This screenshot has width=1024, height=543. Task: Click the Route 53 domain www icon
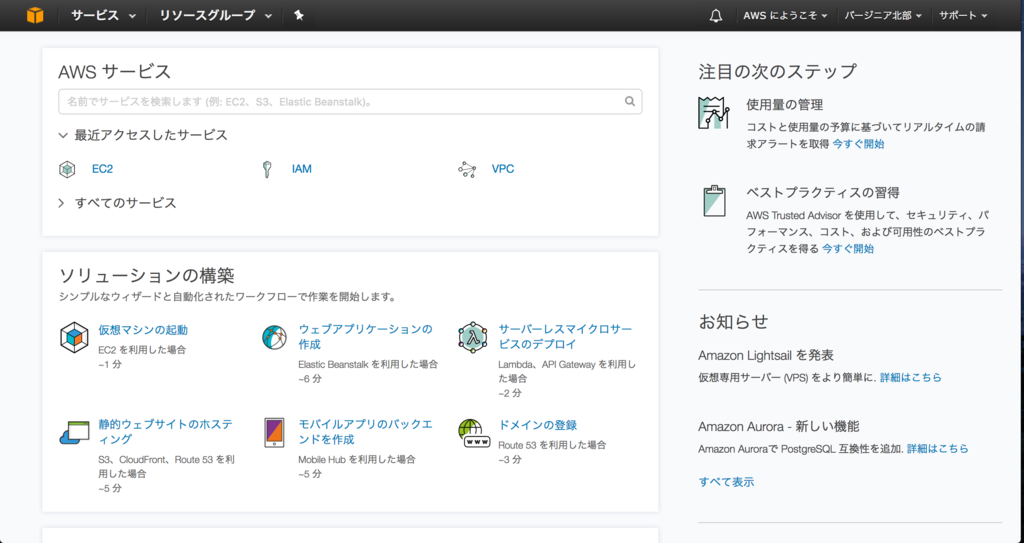pyautogui.click(x=474, y=433)
